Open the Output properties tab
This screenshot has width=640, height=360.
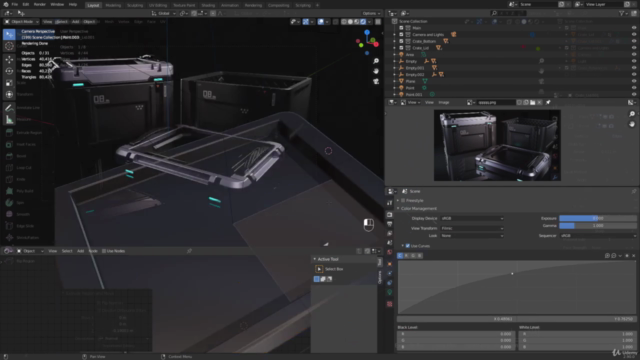tap(389, 224)
